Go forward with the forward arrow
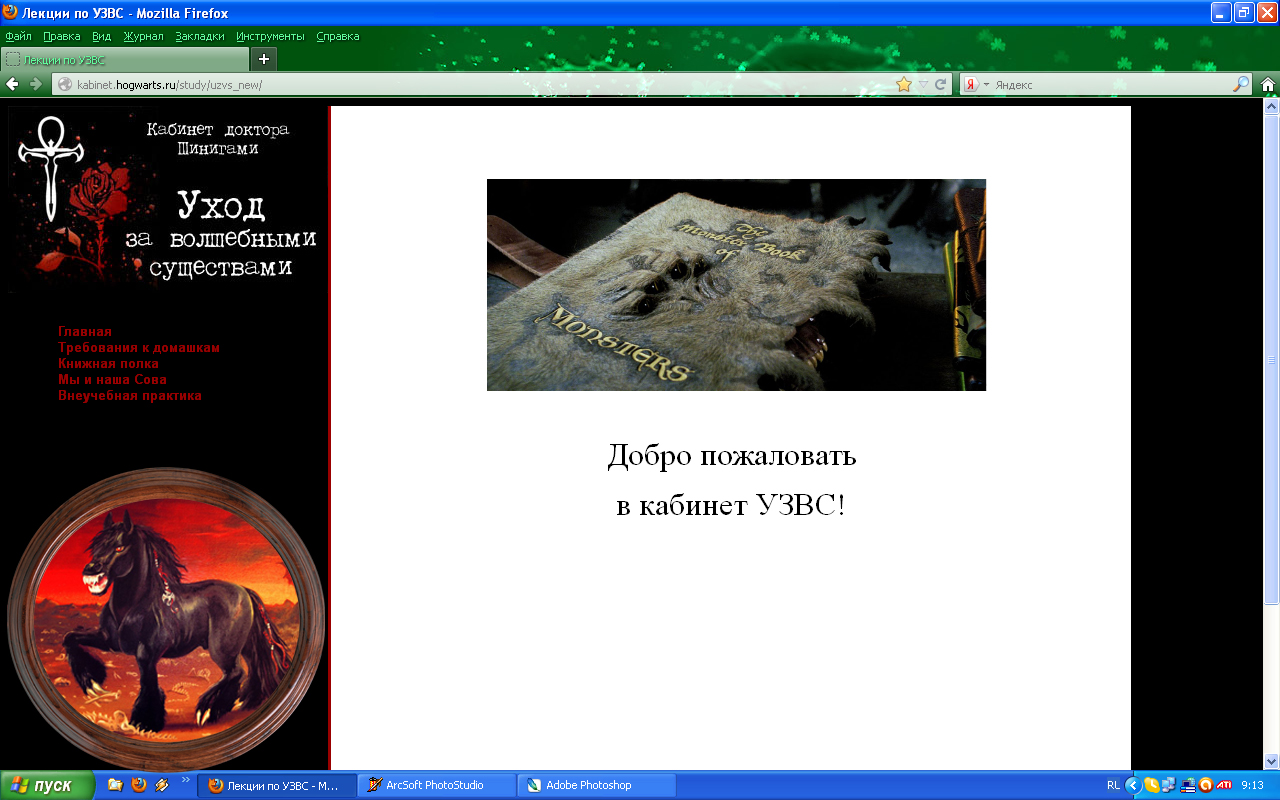This screenshot has width=1280, height=800. (36, 84)
